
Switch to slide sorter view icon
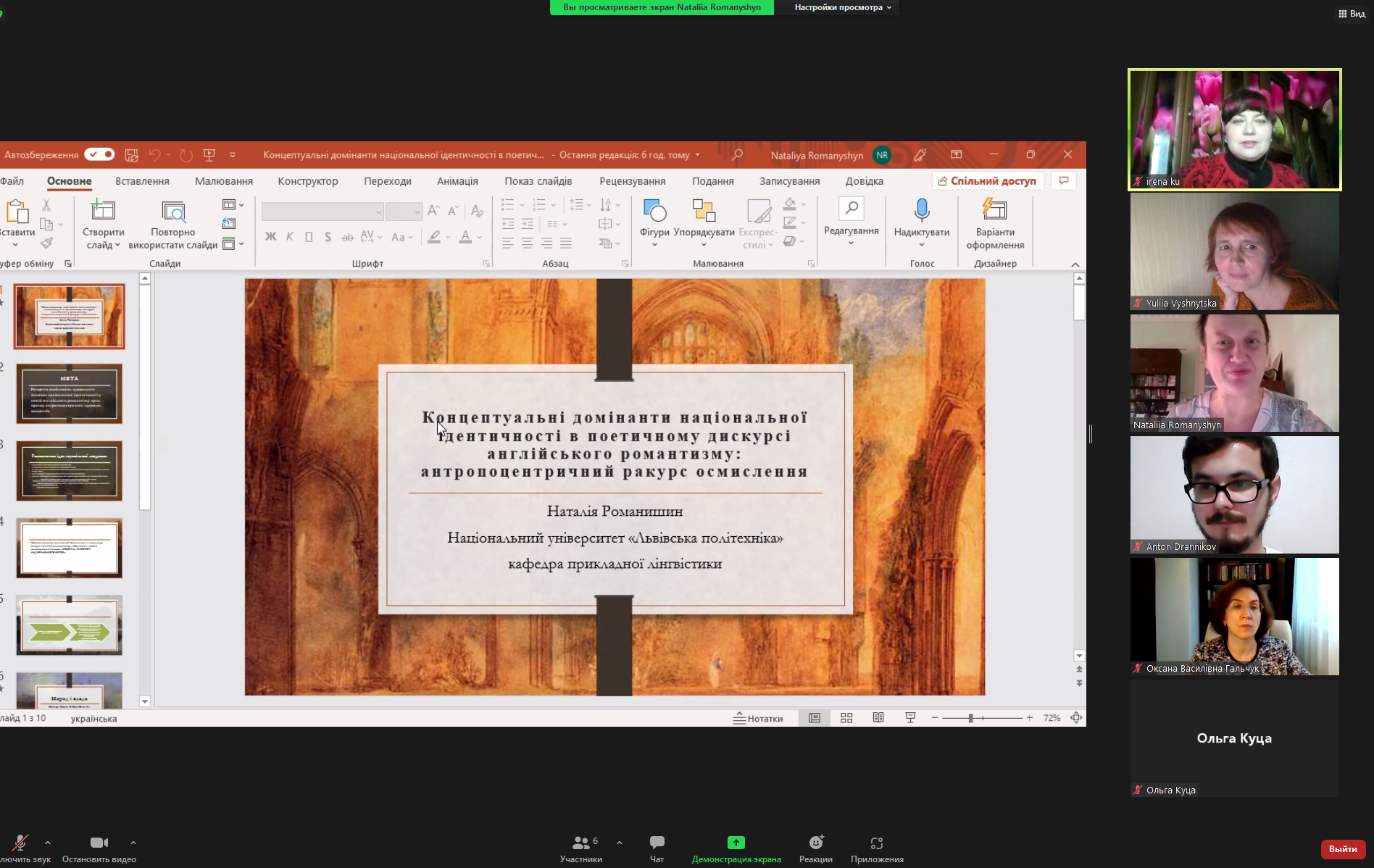pos(846,718)
